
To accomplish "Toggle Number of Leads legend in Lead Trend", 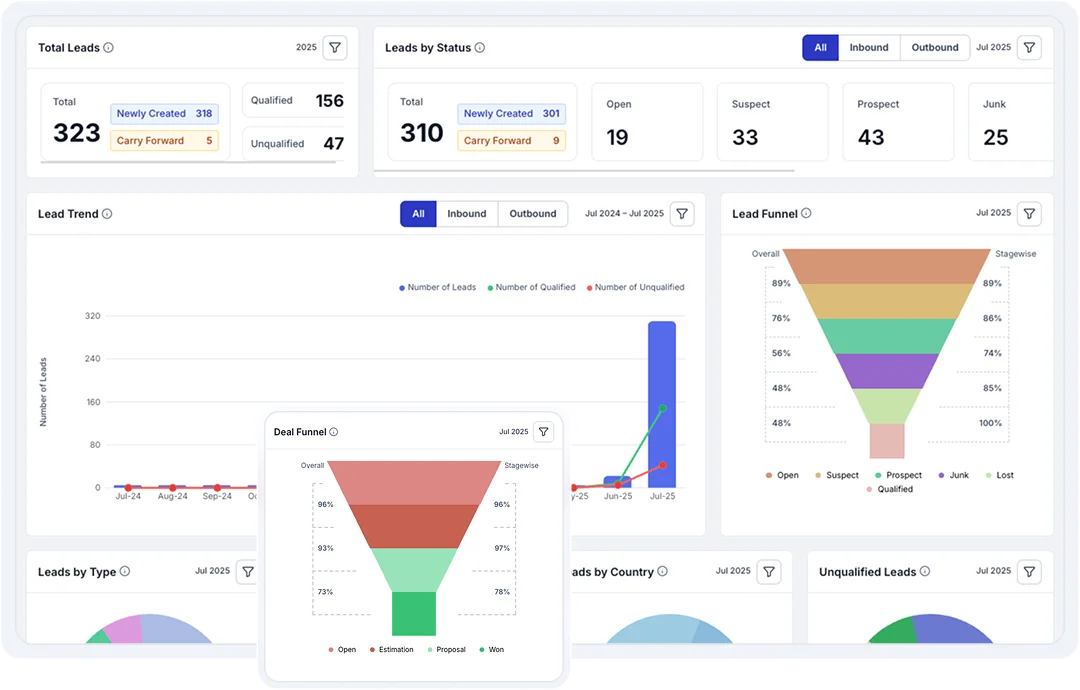I will coord(437,287).
